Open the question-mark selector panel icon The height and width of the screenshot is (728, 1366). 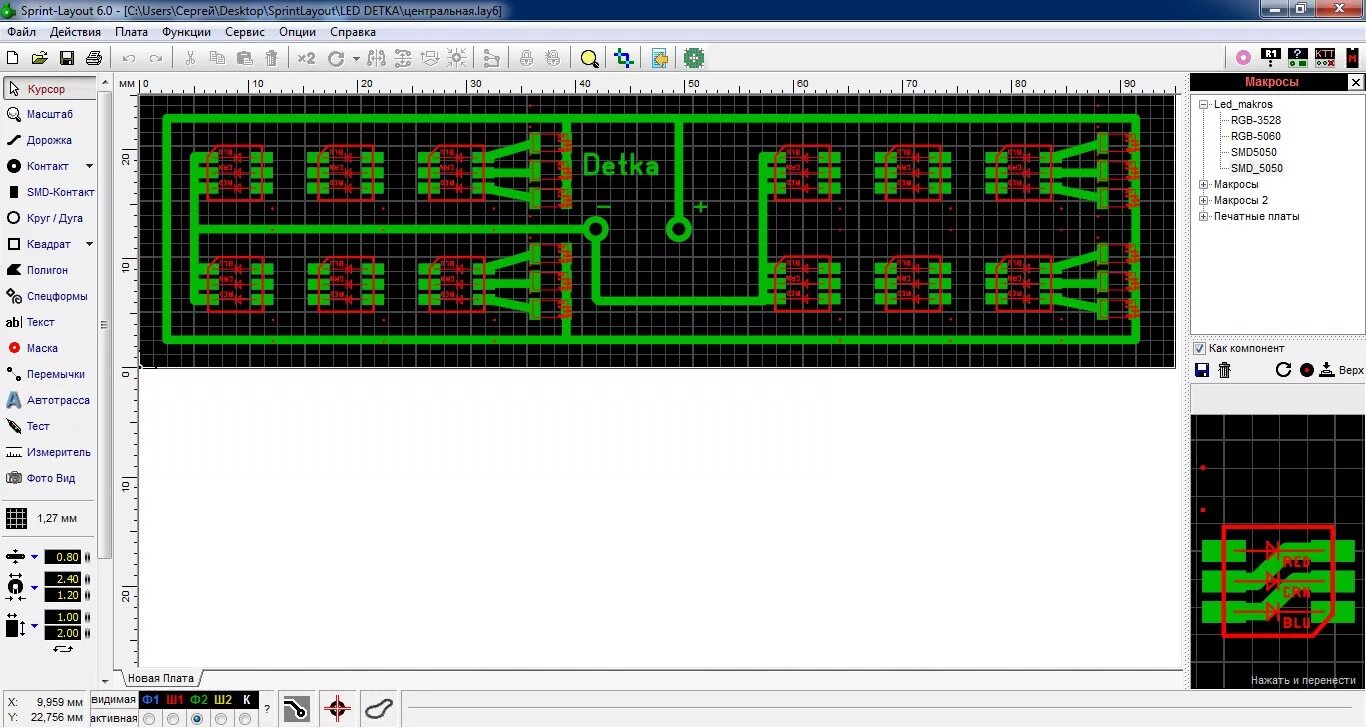click(1298, 58)
